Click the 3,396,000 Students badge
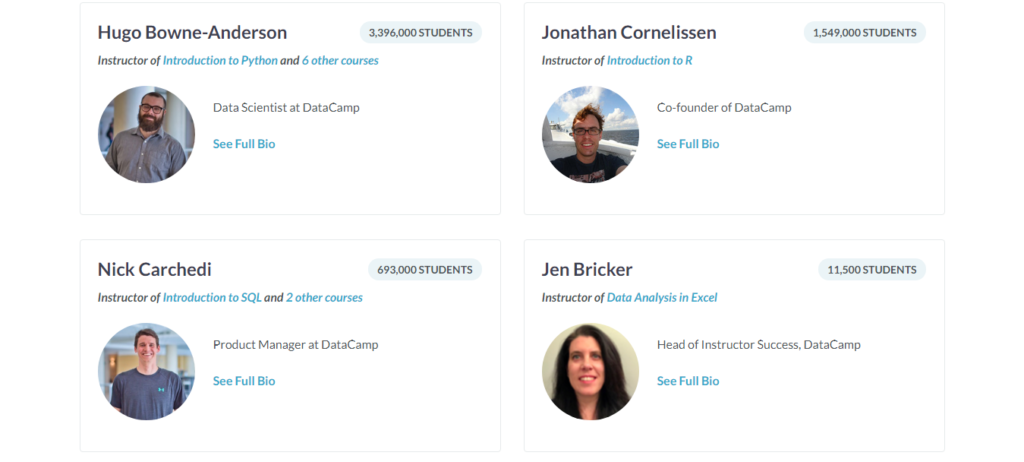Viewport: 1024px width, 462px height. tap(420, 33)
